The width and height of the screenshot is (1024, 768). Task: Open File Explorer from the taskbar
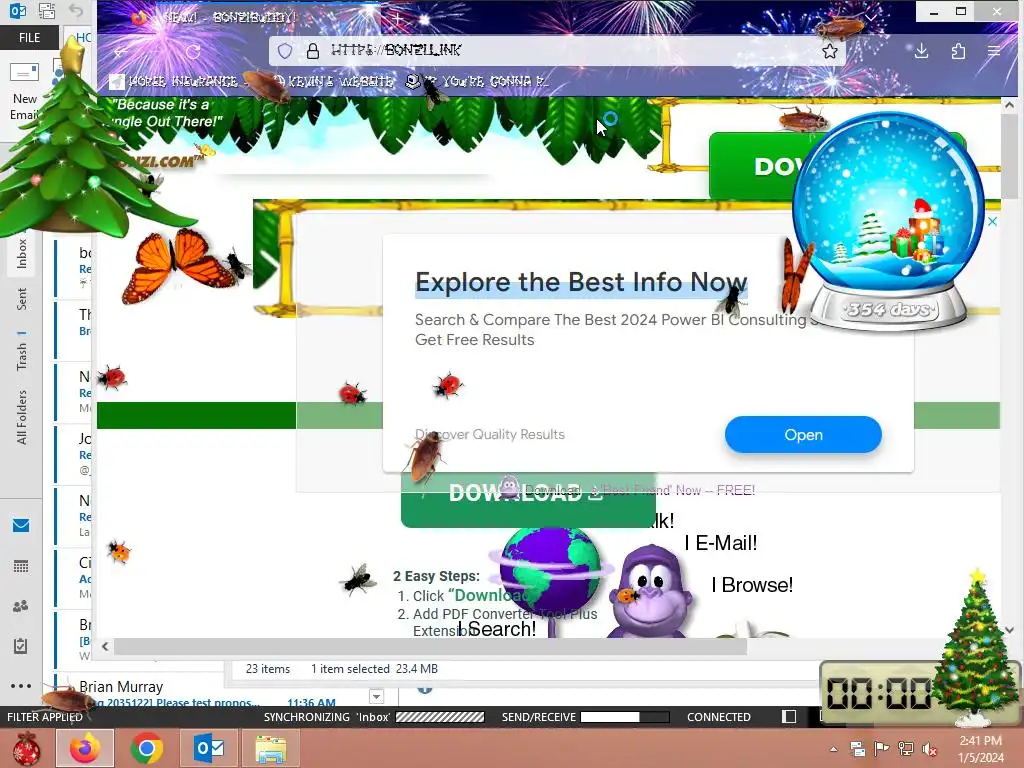[271, 748]
